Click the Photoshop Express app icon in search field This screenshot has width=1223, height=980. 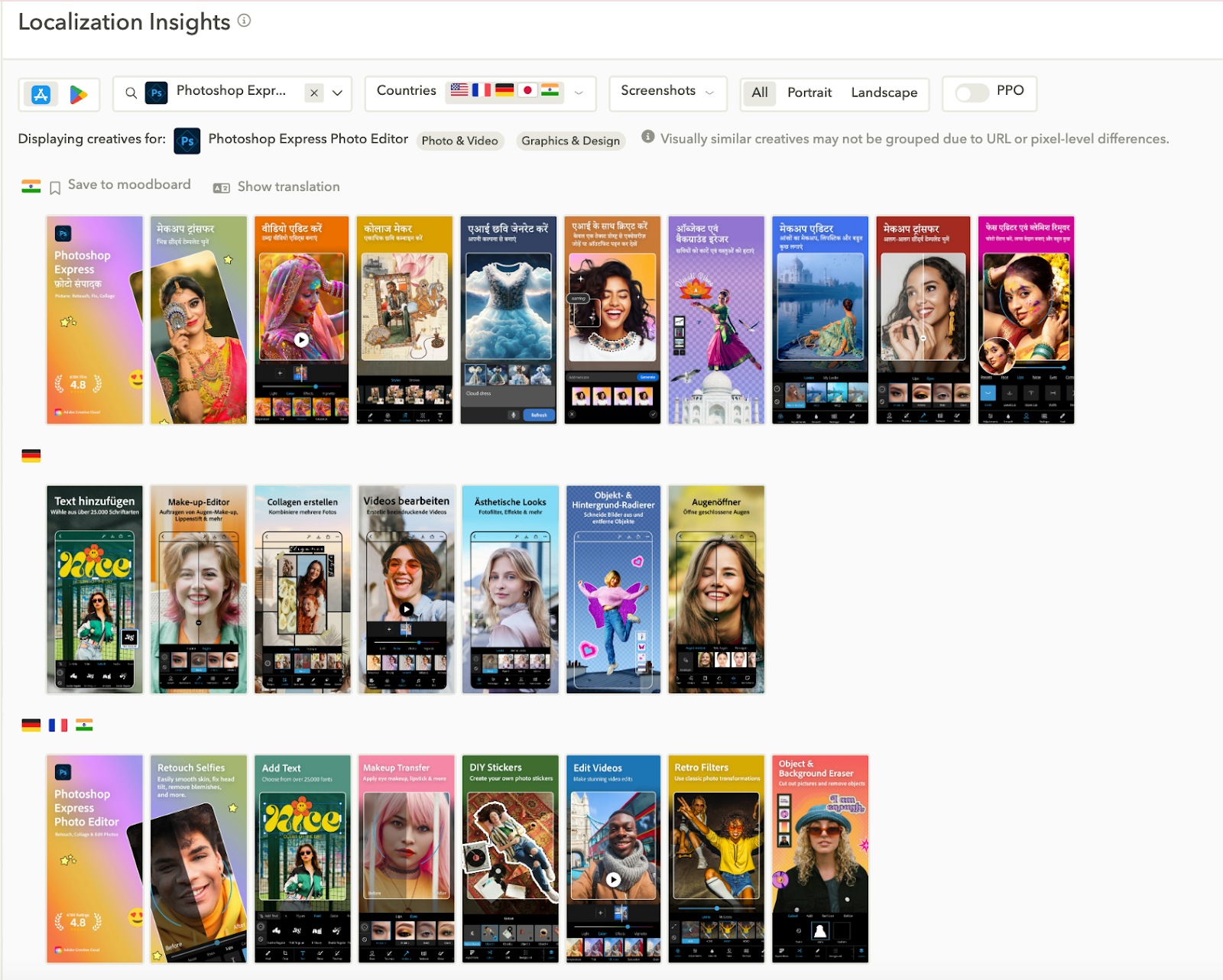tap(155, 92)
